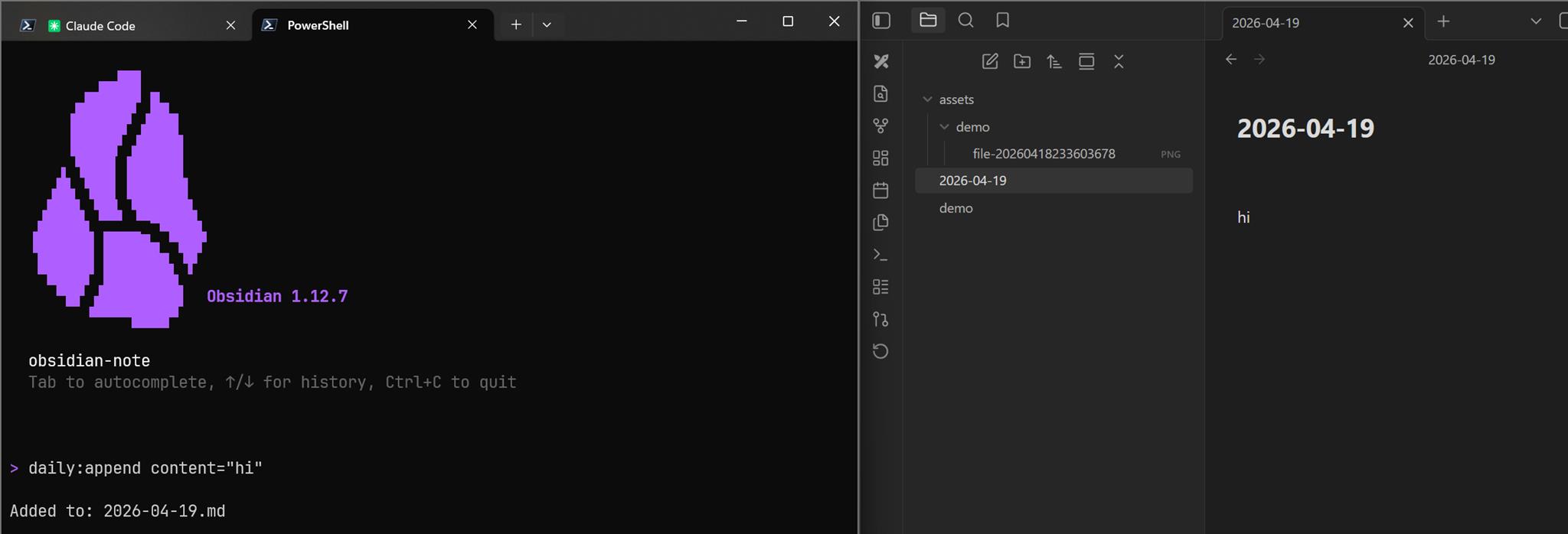Viewport: 1568px width, 534px height.
Task: Open the command palette from the ribbon
Action: coord(880,255)
